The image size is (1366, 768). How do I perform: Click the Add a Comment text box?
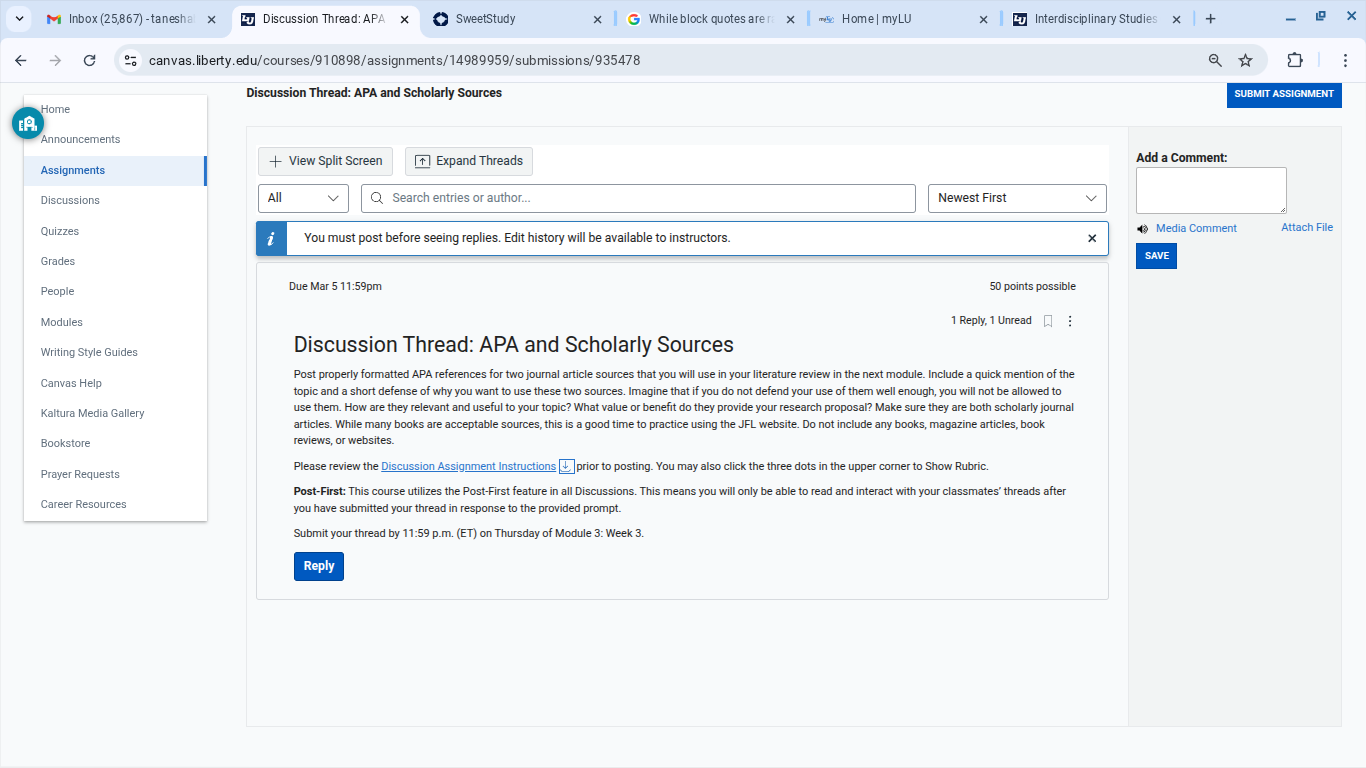pos(1211,190)
